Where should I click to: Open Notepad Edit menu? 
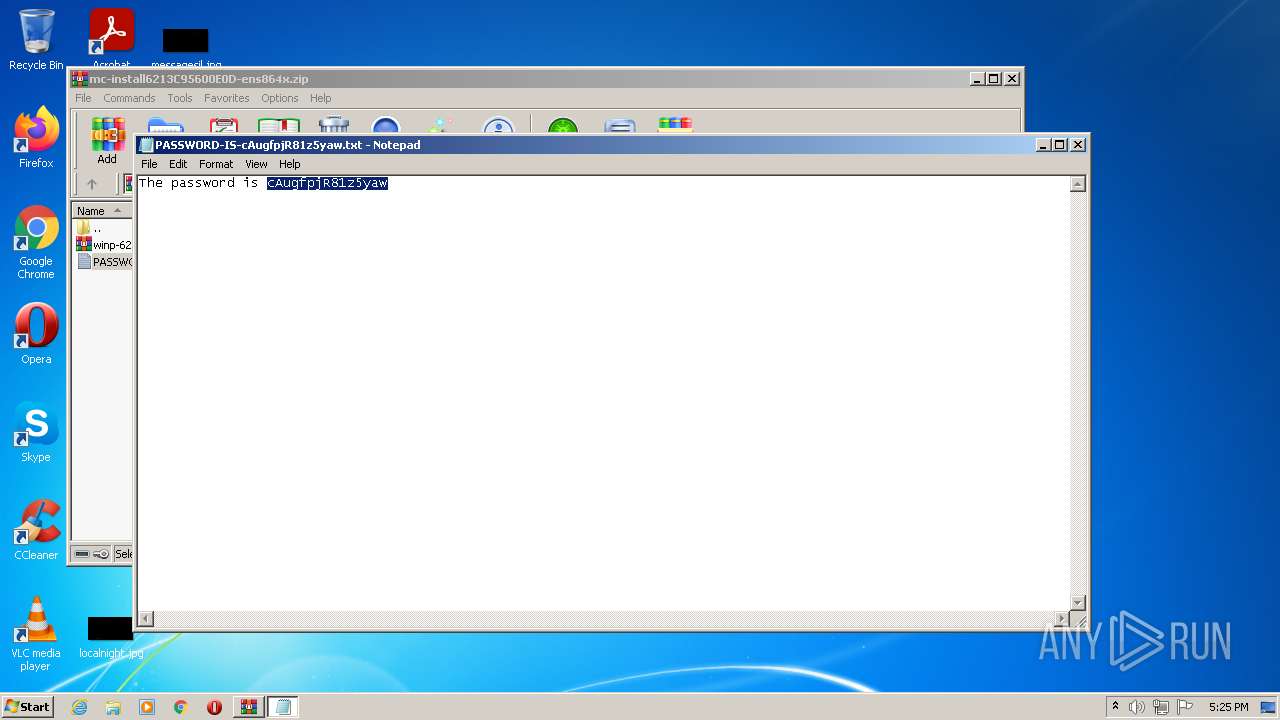tap(178, 164)
